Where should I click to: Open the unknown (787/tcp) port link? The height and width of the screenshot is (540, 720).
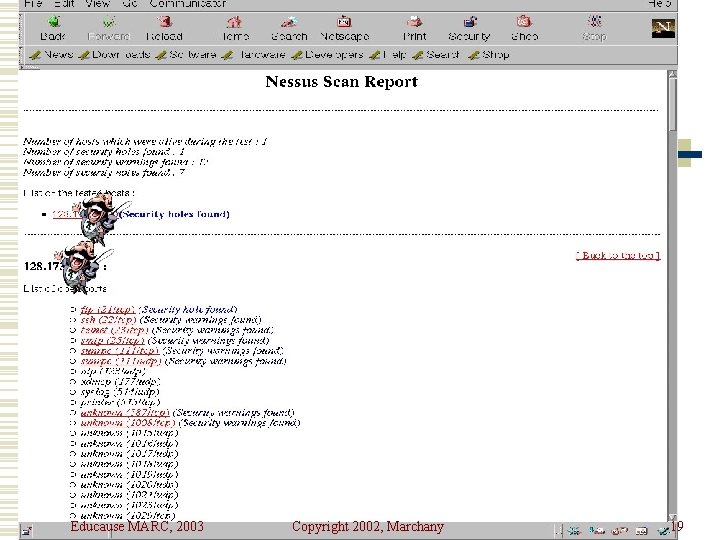click(125, 413)
